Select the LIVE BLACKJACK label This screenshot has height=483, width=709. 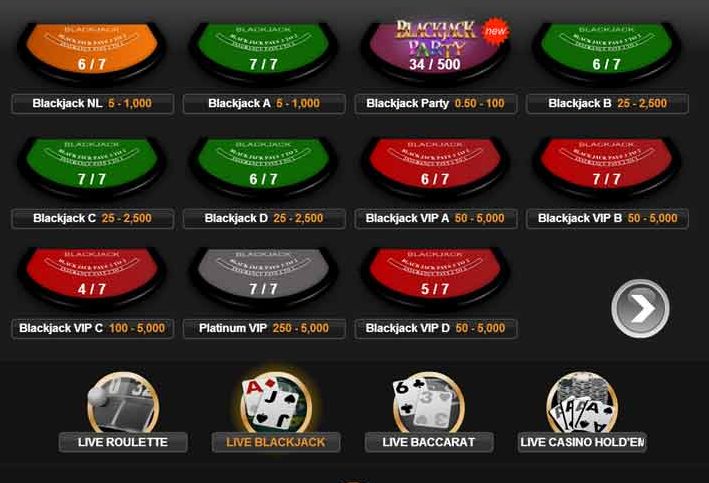276,442
